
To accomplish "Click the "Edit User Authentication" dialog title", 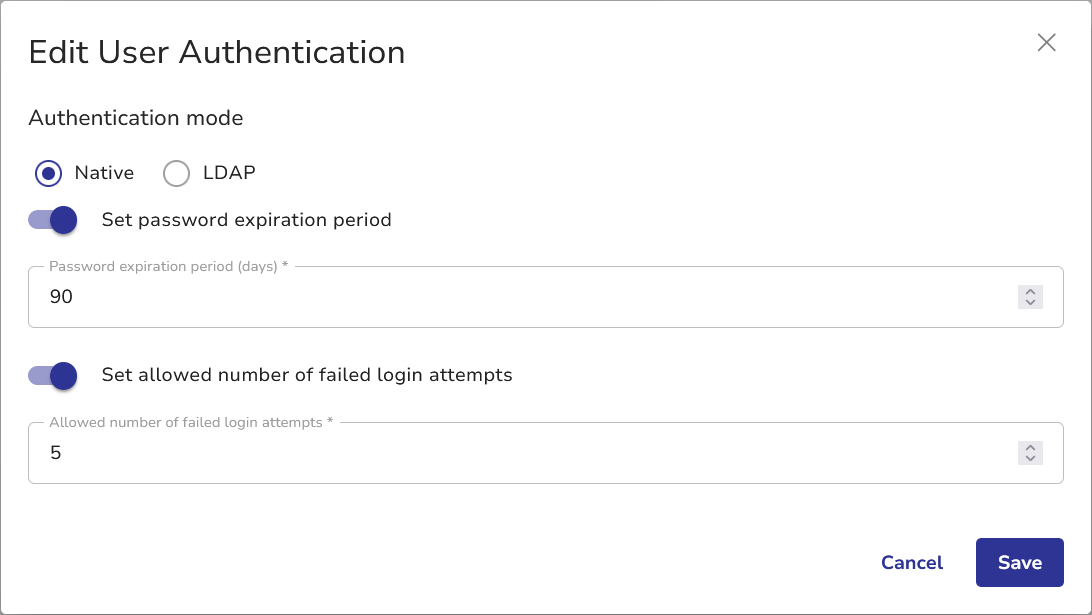I will coord(216,52).
